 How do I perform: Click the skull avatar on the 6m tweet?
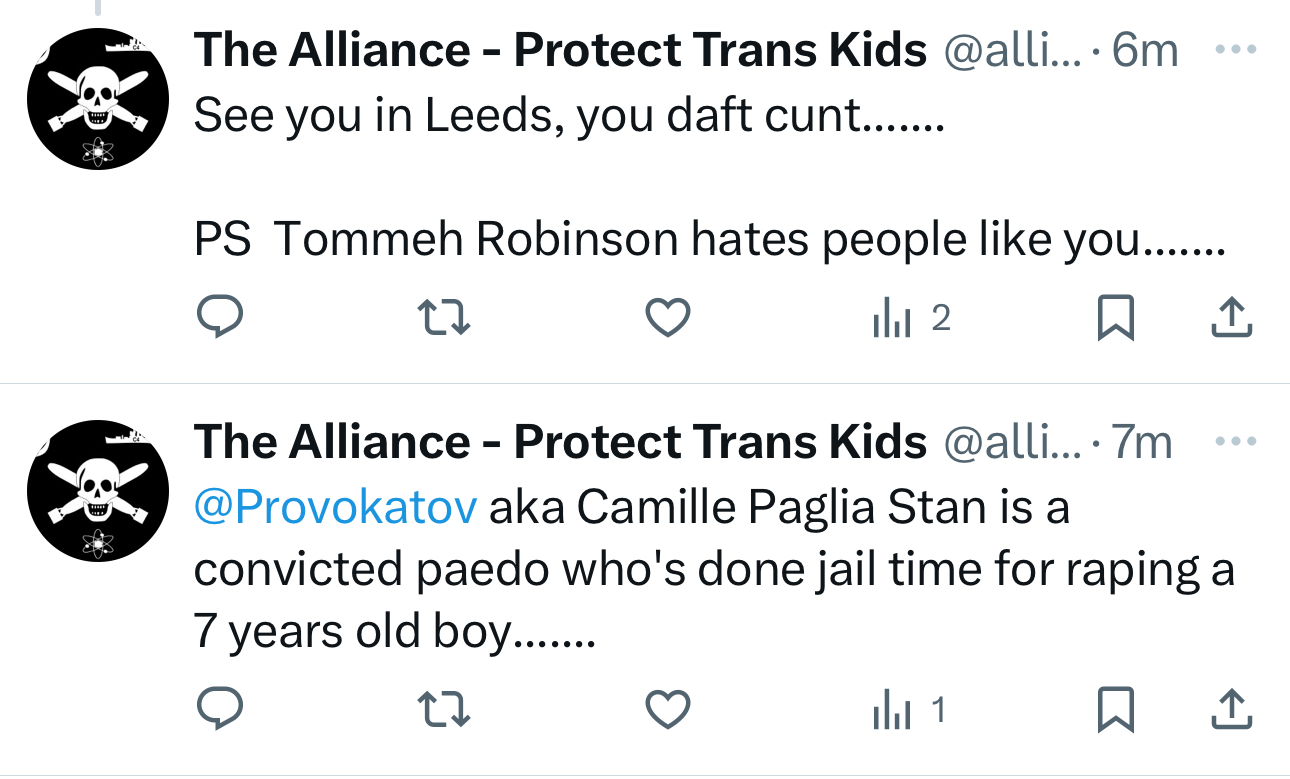pyautogui.click(x=97, y=98)
